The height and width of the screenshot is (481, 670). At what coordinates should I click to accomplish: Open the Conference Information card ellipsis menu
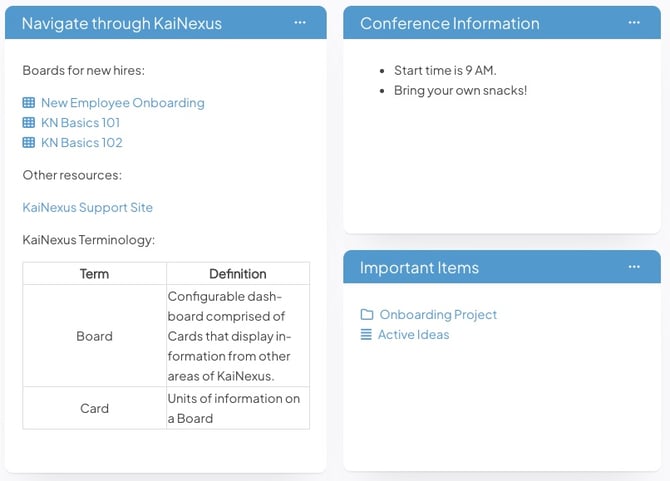634,23
